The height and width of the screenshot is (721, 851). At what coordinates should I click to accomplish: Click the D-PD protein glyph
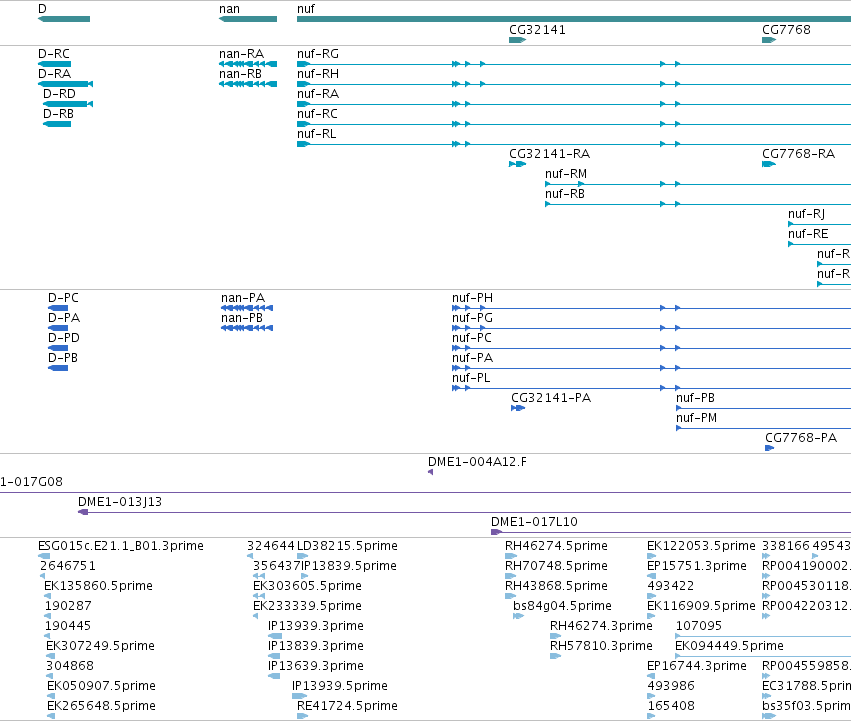tap(58, 348)
